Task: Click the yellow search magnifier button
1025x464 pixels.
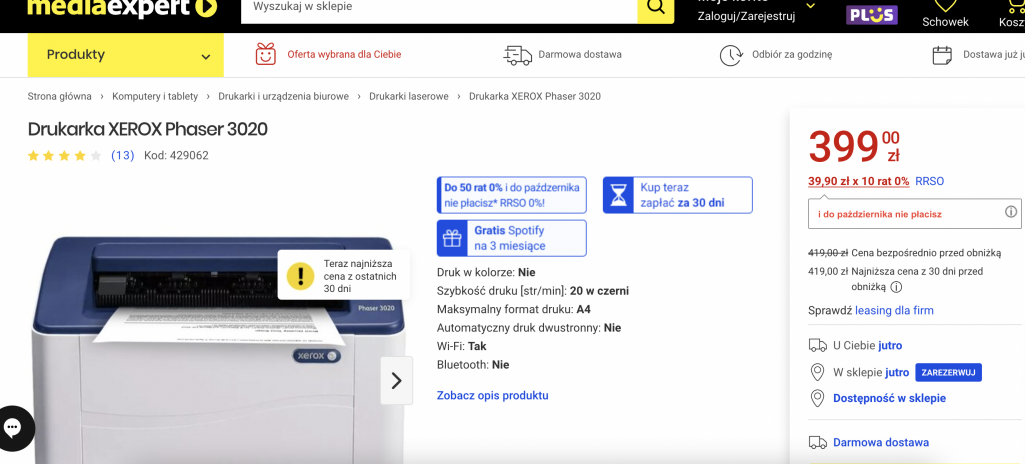Action: coord(656,9)
